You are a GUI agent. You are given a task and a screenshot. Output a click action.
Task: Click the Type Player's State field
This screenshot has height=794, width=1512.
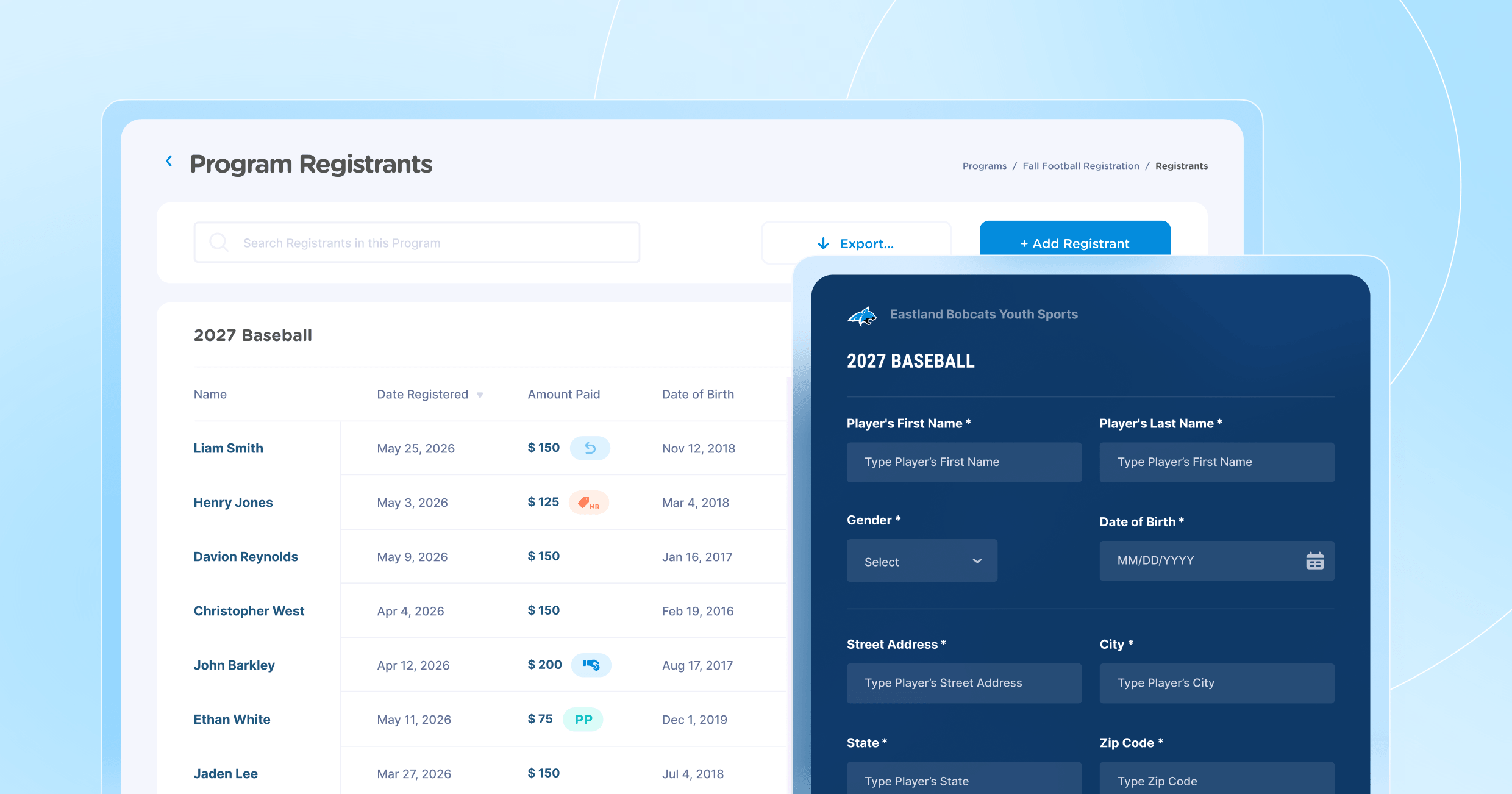click(x=964, y=778)
